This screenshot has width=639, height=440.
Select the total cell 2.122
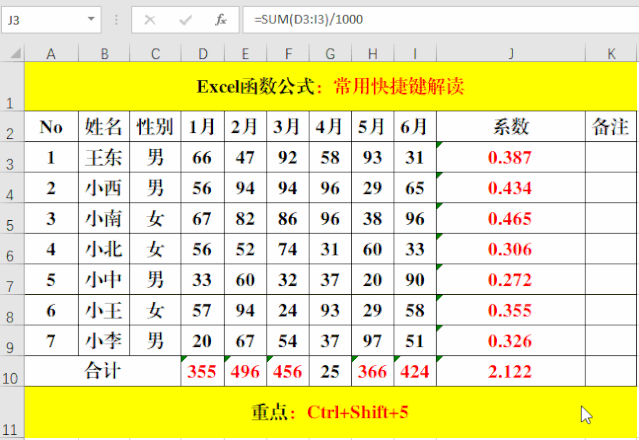511,371
